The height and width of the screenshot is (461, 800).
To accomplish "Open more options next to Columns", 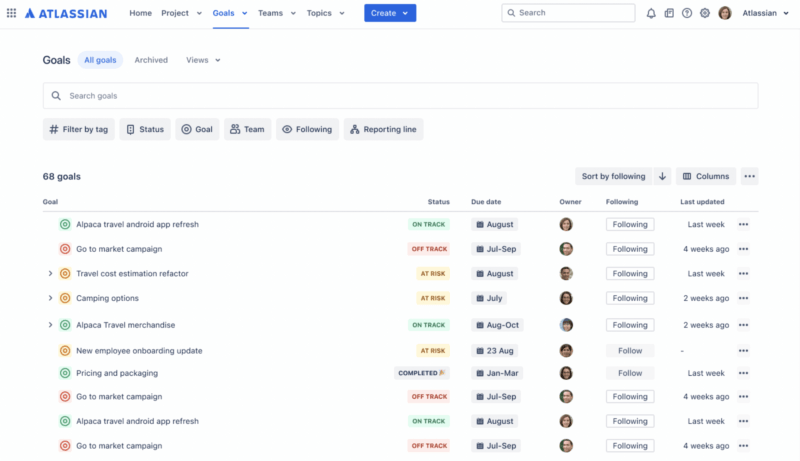I will tap(749, 176).
